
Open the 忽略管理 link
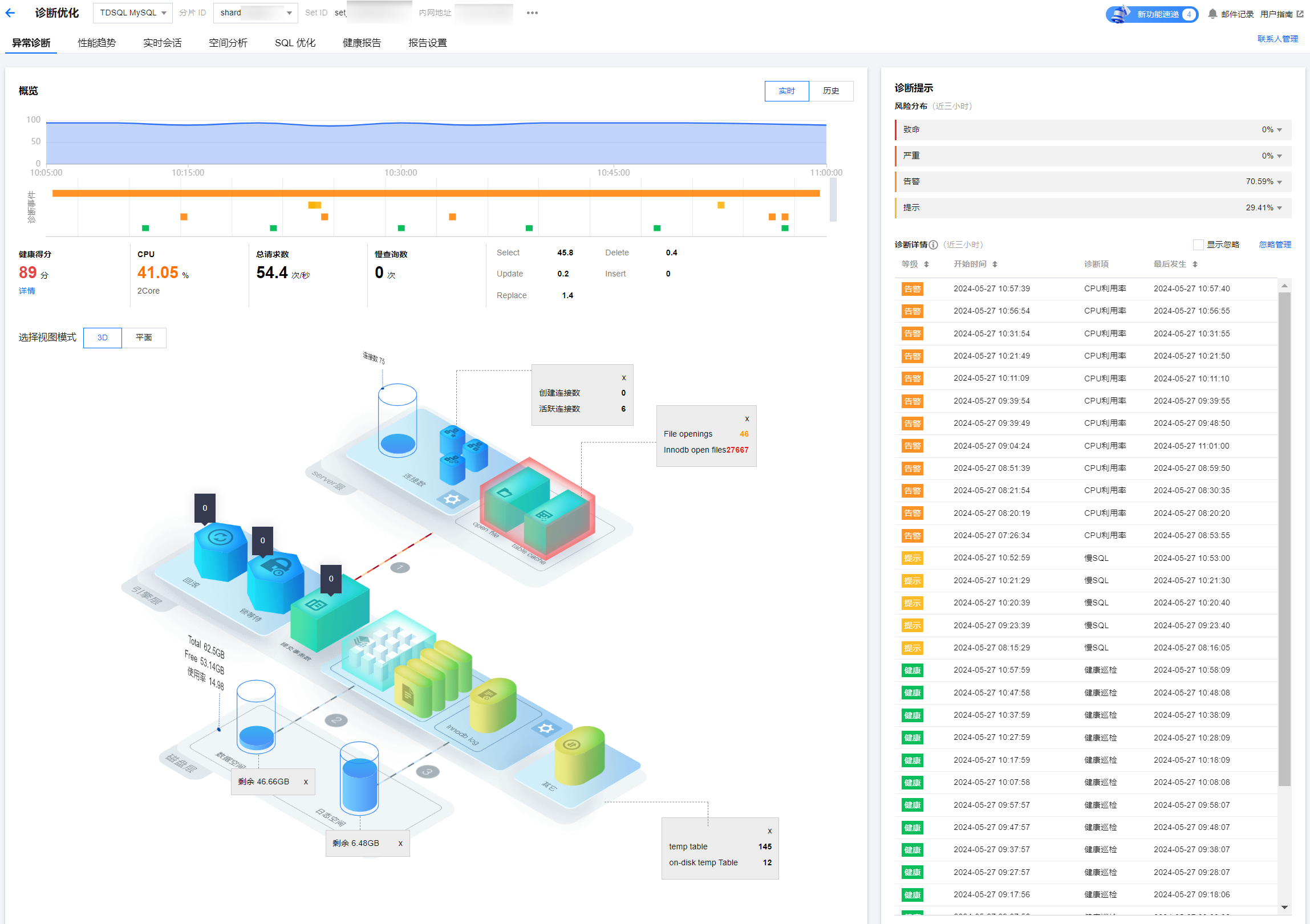coord(1275,245)
